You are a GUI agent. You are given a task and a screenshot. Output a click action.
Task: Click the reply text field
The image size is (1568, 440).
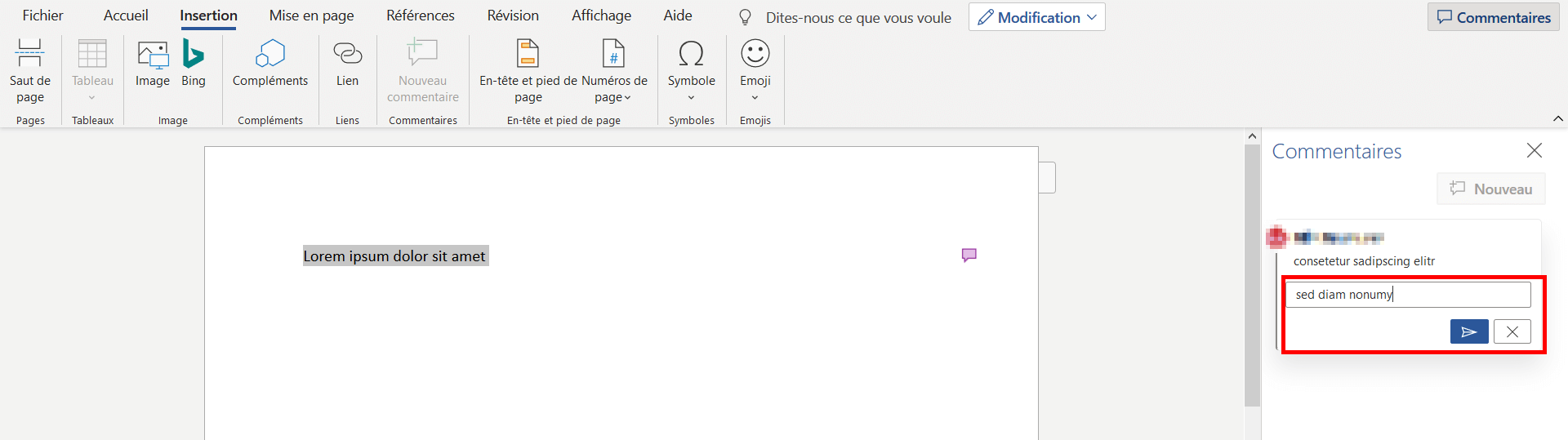coord(1408,295)
